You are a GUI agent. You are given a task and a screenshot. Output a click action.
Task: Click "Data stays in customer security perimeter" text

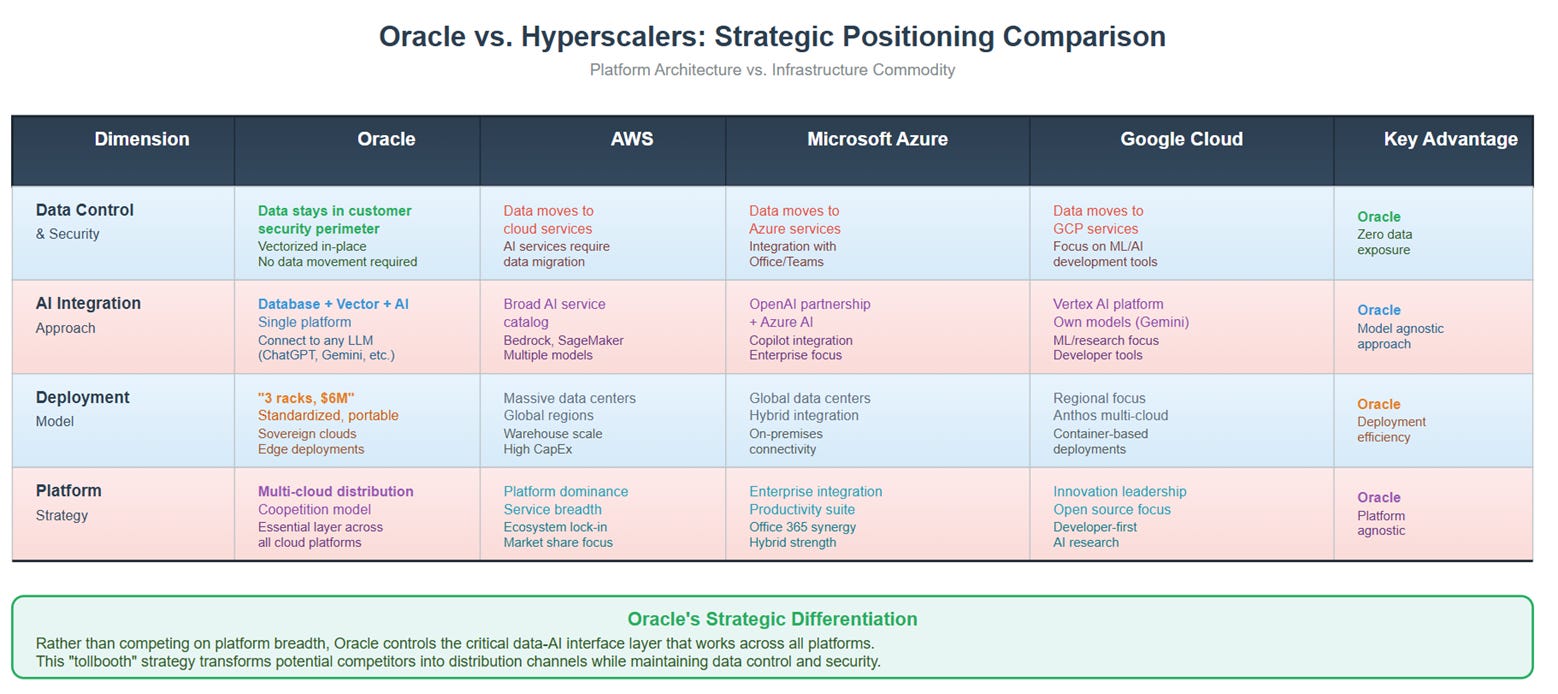point(334,220)
